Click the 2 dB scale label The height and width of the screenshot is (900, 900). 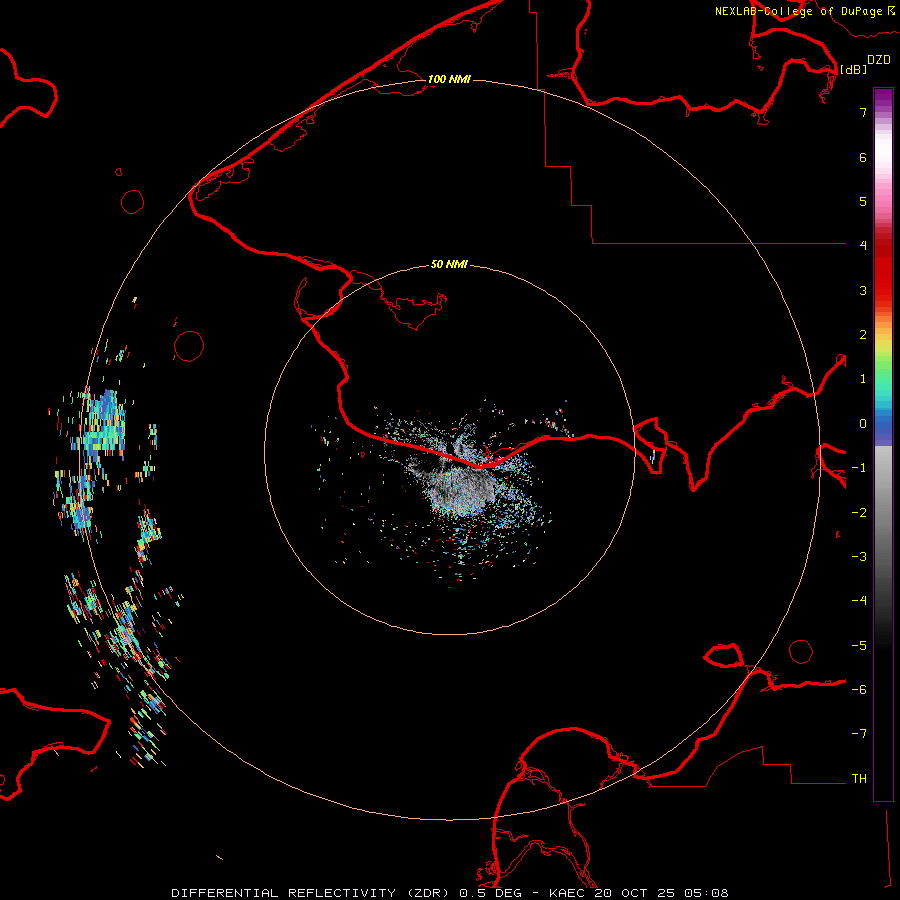pos(863,335)
